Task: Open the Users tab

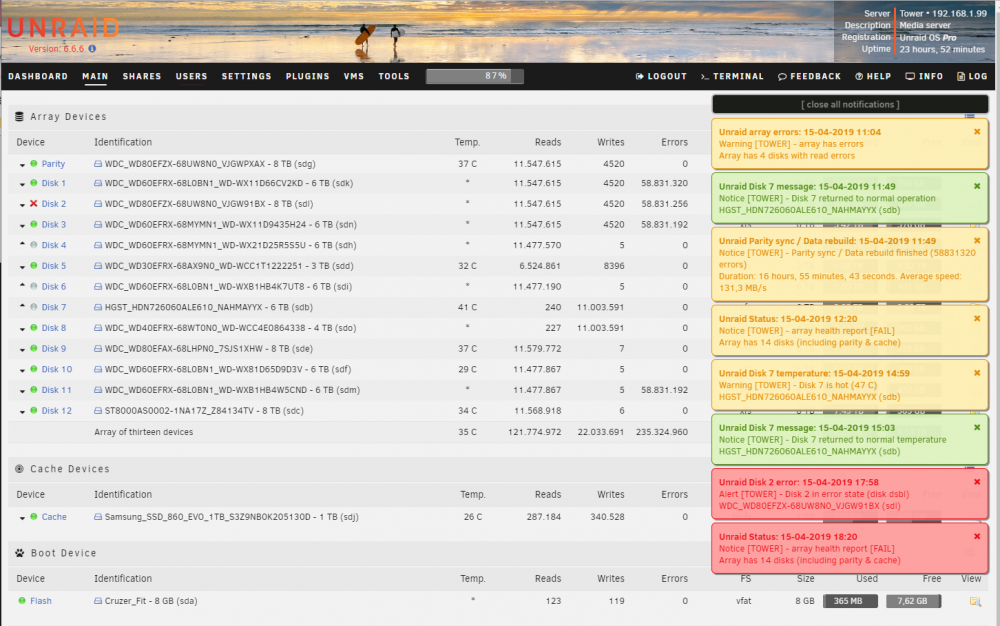Action: (191, 76)
